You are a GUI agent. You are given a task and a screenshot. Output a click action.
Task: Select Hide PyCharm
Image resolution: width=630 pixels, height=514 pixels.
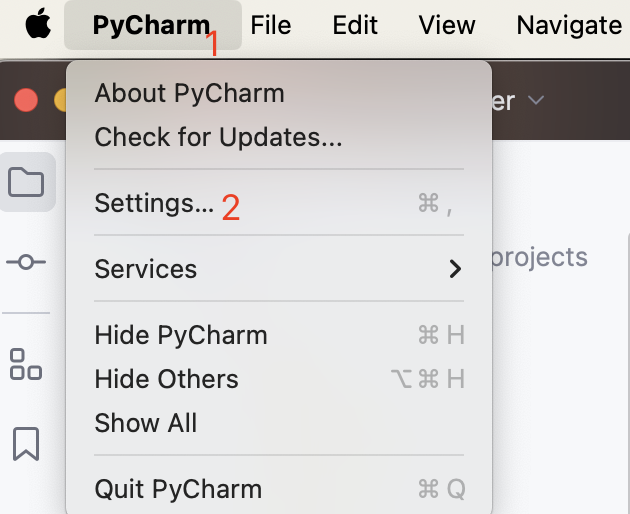coord(181,335)
